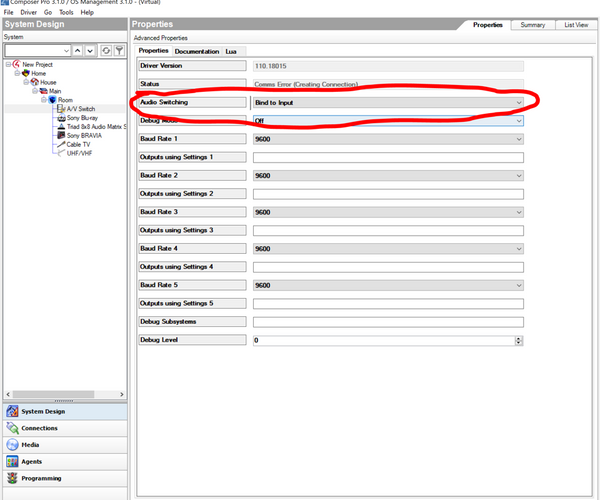Click the Home node icon in tree
The width and height of the screenshot is (600, 500).
pyautogui.click(x=26, y=73)
